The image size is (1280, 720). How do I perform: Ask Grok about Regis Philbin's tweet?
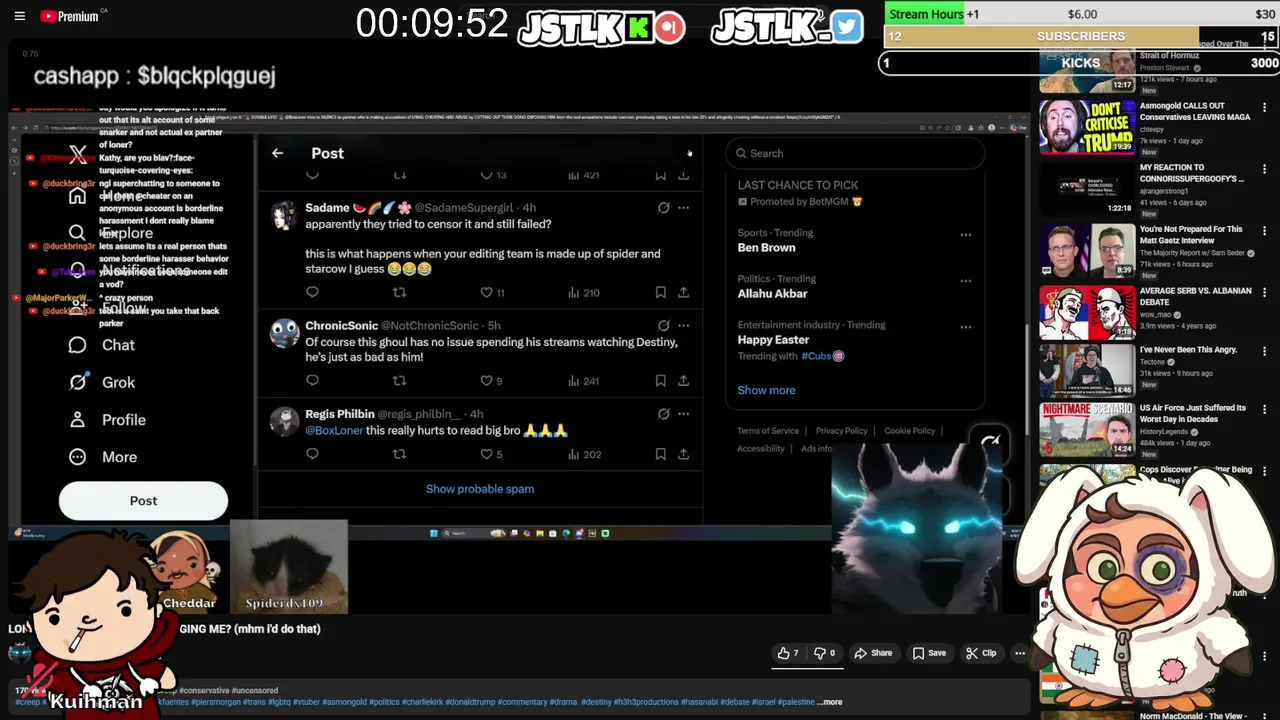[x=663, y=413]
